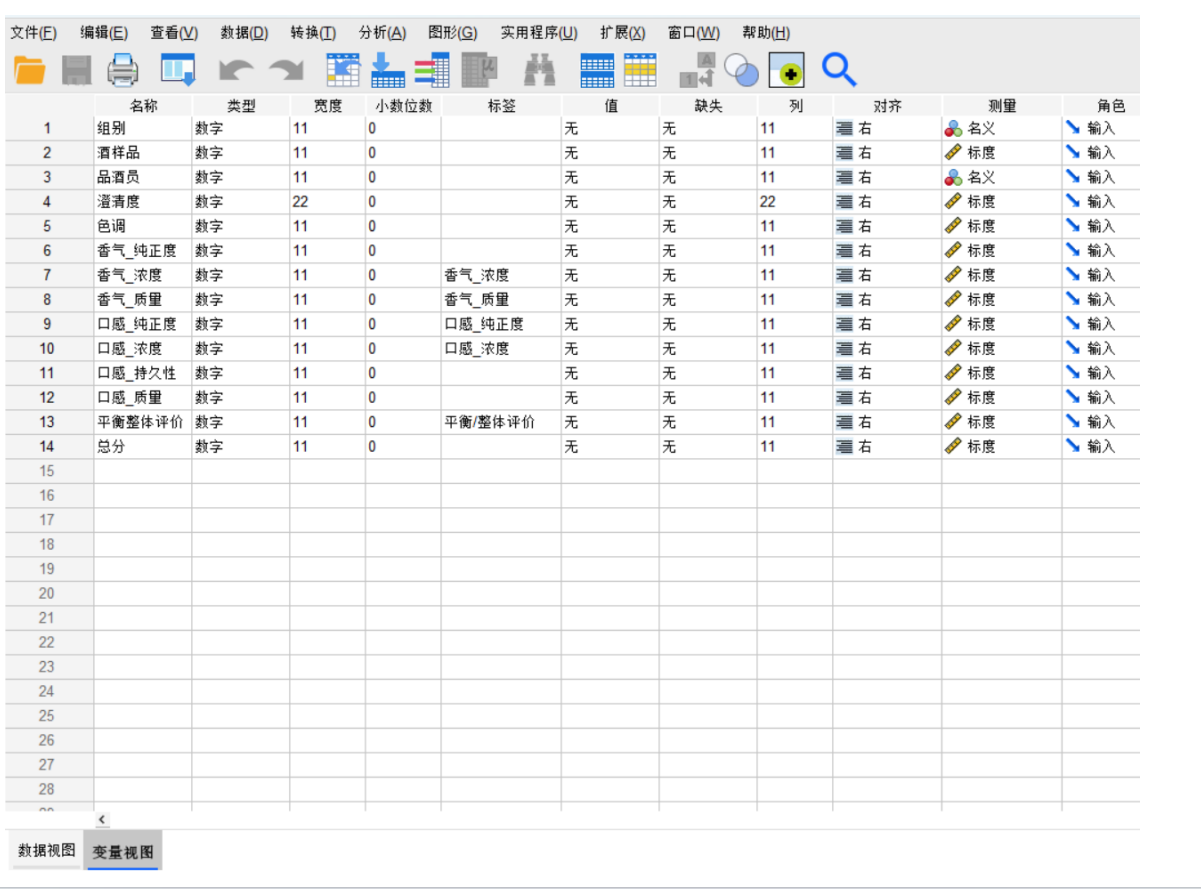This screenshot has height=889, width=1201.
Task: Select the variable name cell 组别
Action: pyautogui.click(x=143, y=128)
